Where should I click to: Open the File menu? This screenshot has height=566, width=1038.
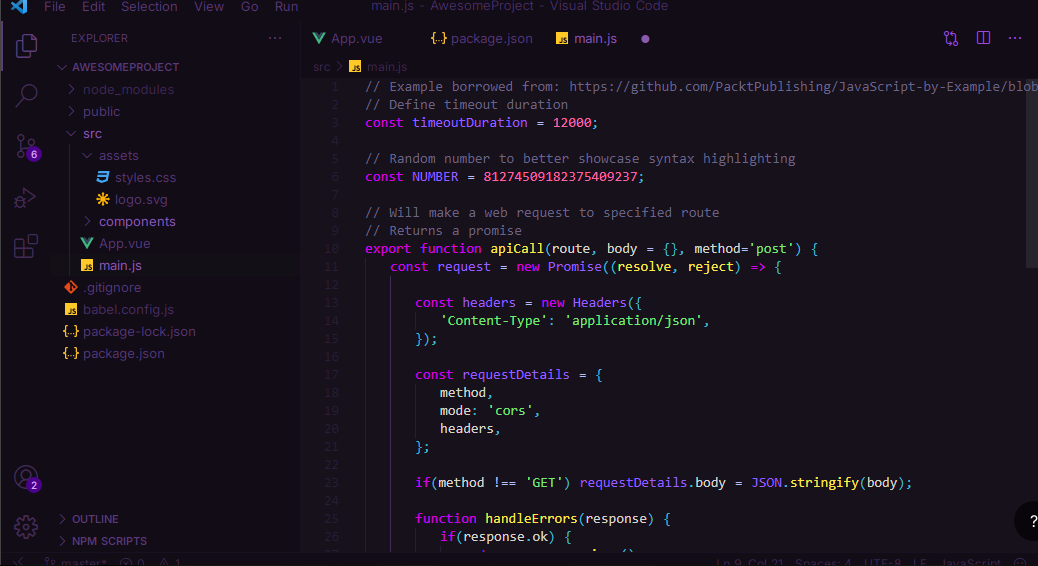coord(54,7)
